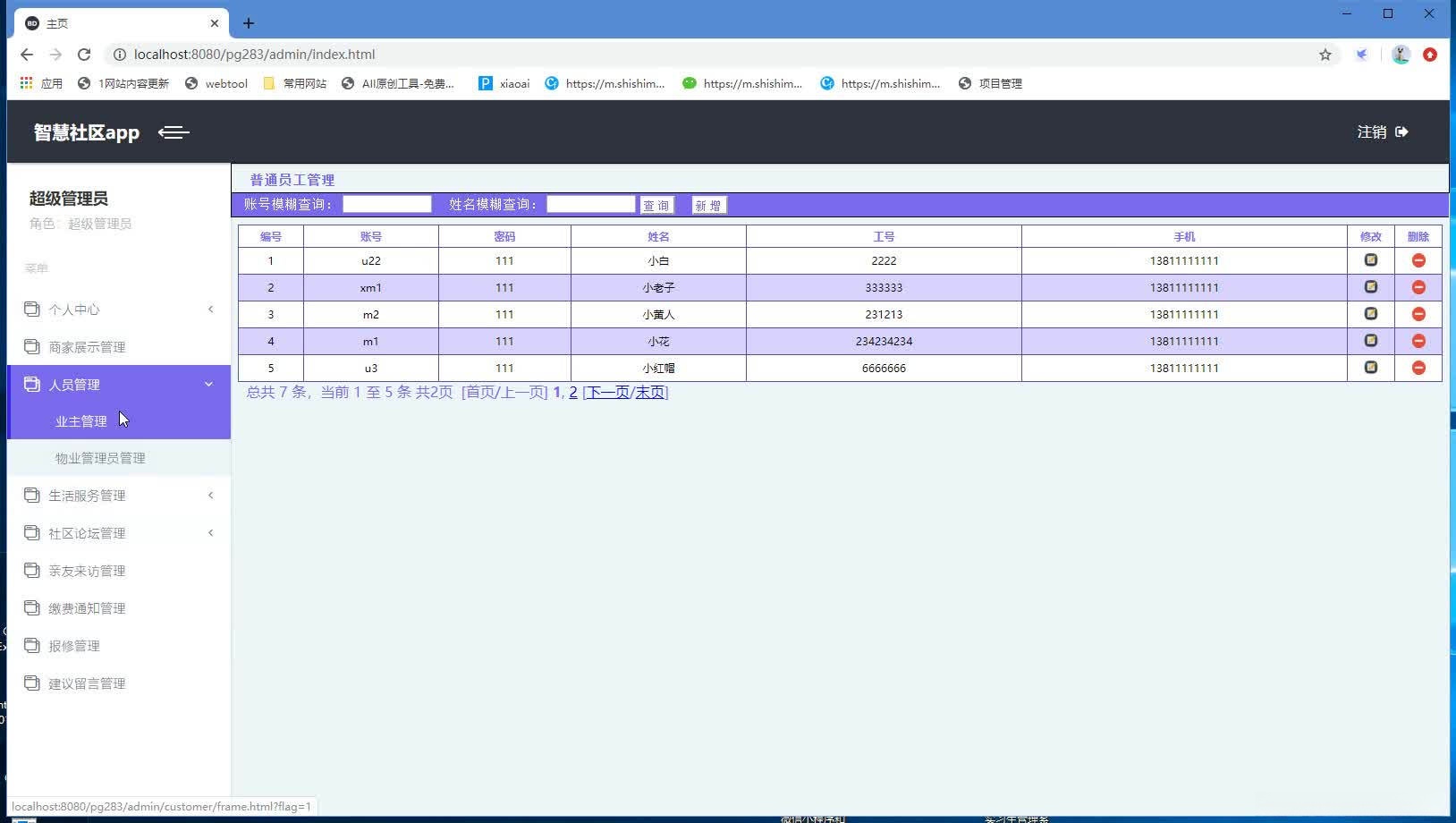Open the 商家展示管理 menu item

coord(119,347)
